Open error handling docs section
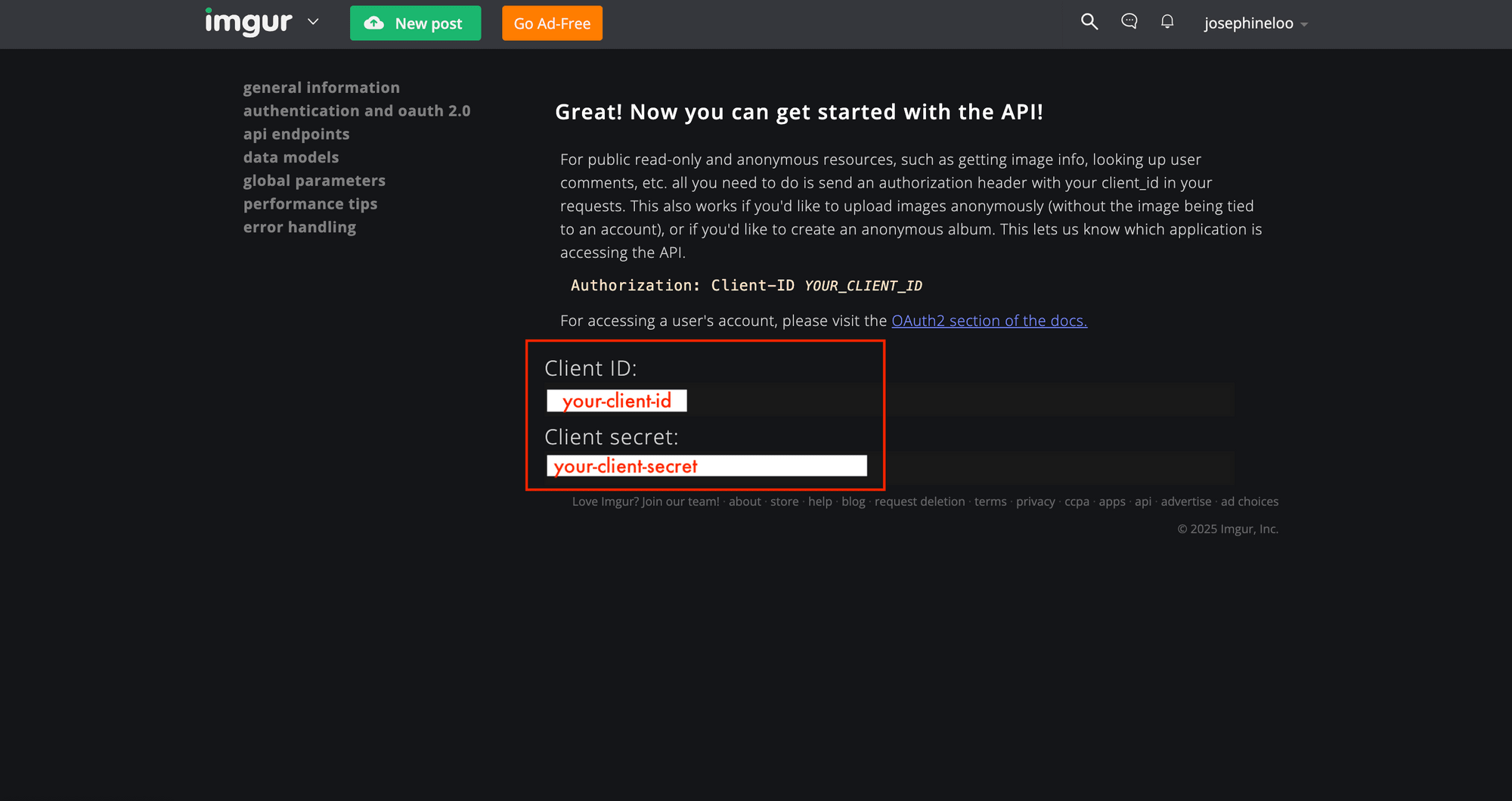The width and height of the screenshot is (1512, 801). [299, 228]
